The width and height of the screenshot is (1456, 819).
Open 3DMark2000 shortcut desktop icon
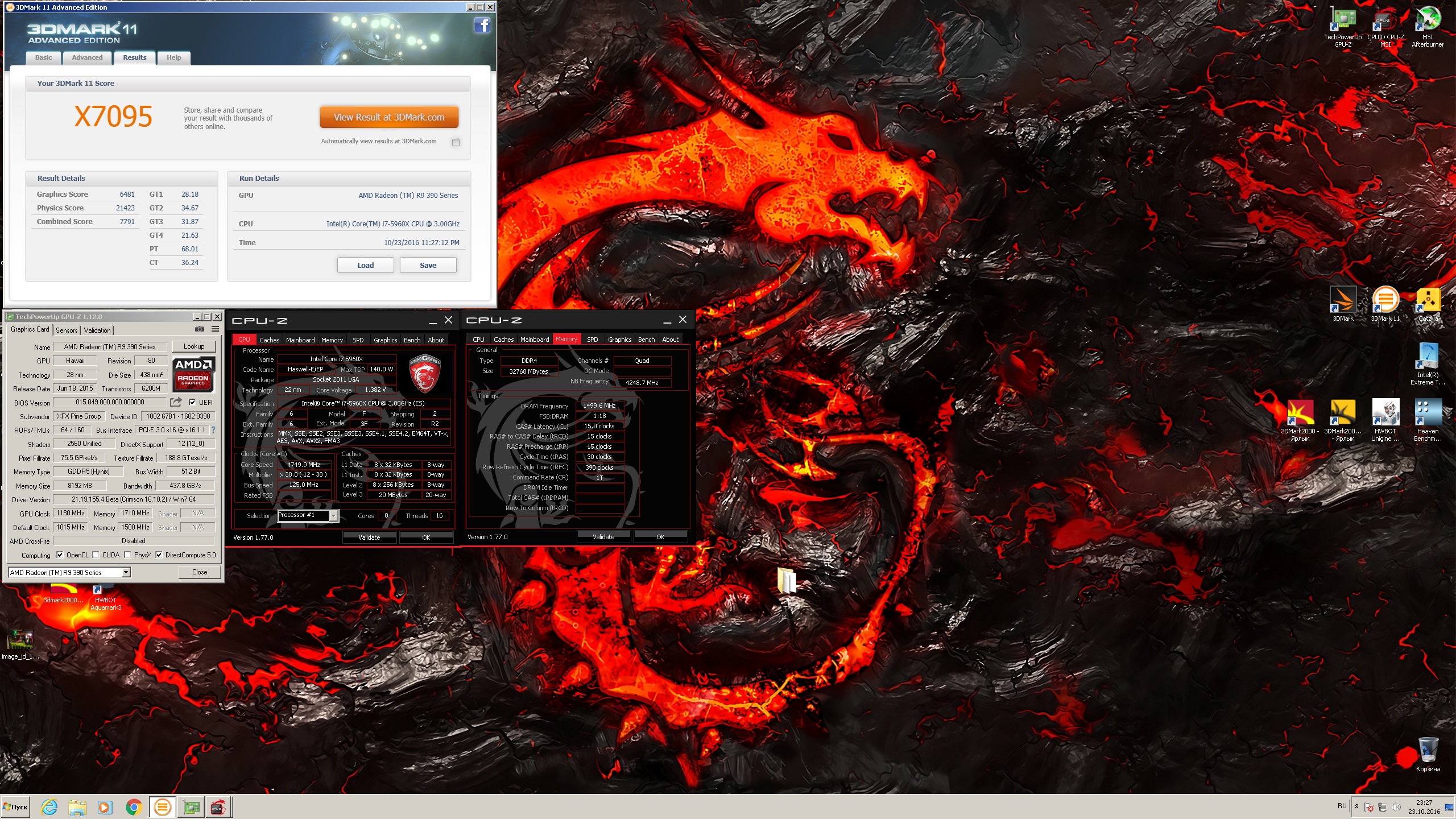(1300, 420)
